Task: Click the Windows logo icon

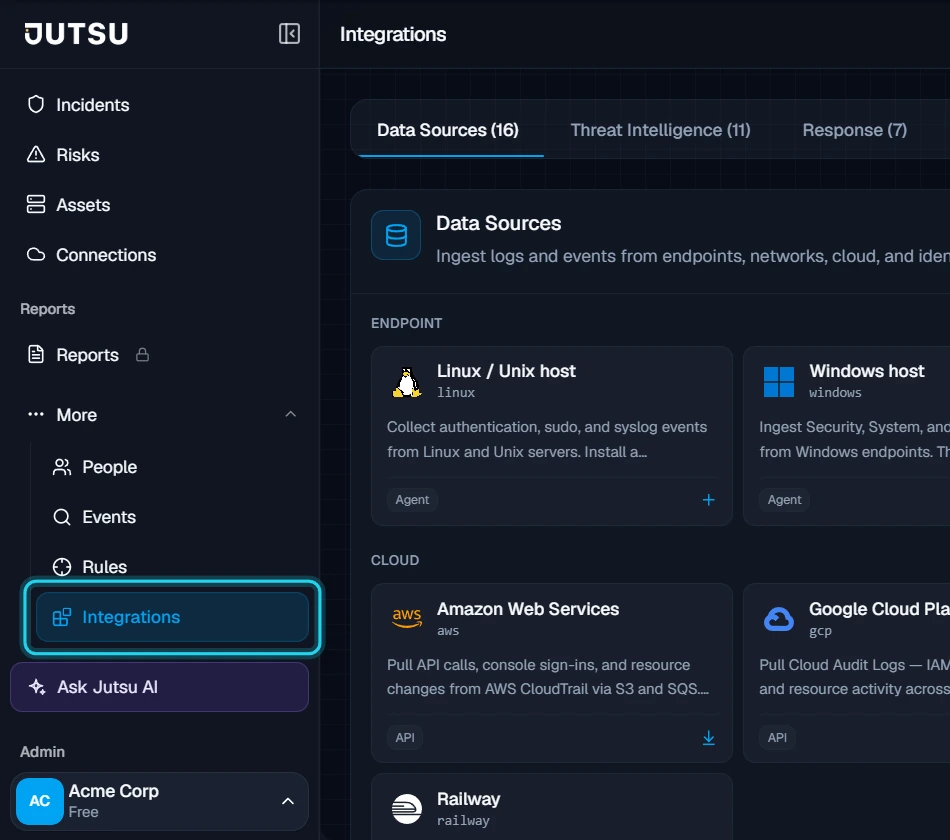Action: point(779,382)
